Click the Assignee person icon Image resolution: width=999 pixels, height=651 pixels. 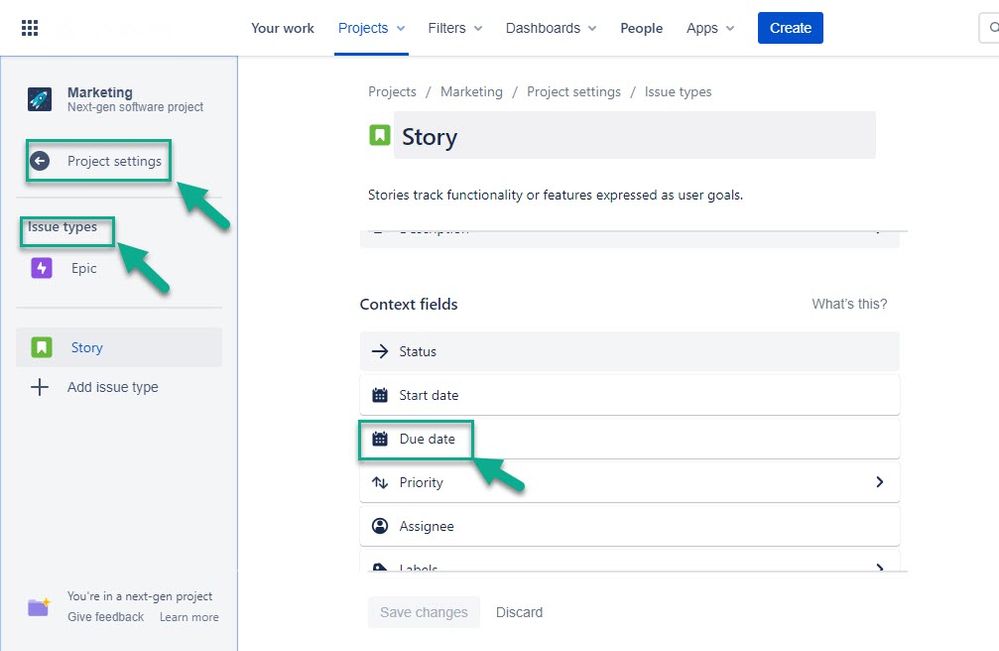(x=380, y=526)
